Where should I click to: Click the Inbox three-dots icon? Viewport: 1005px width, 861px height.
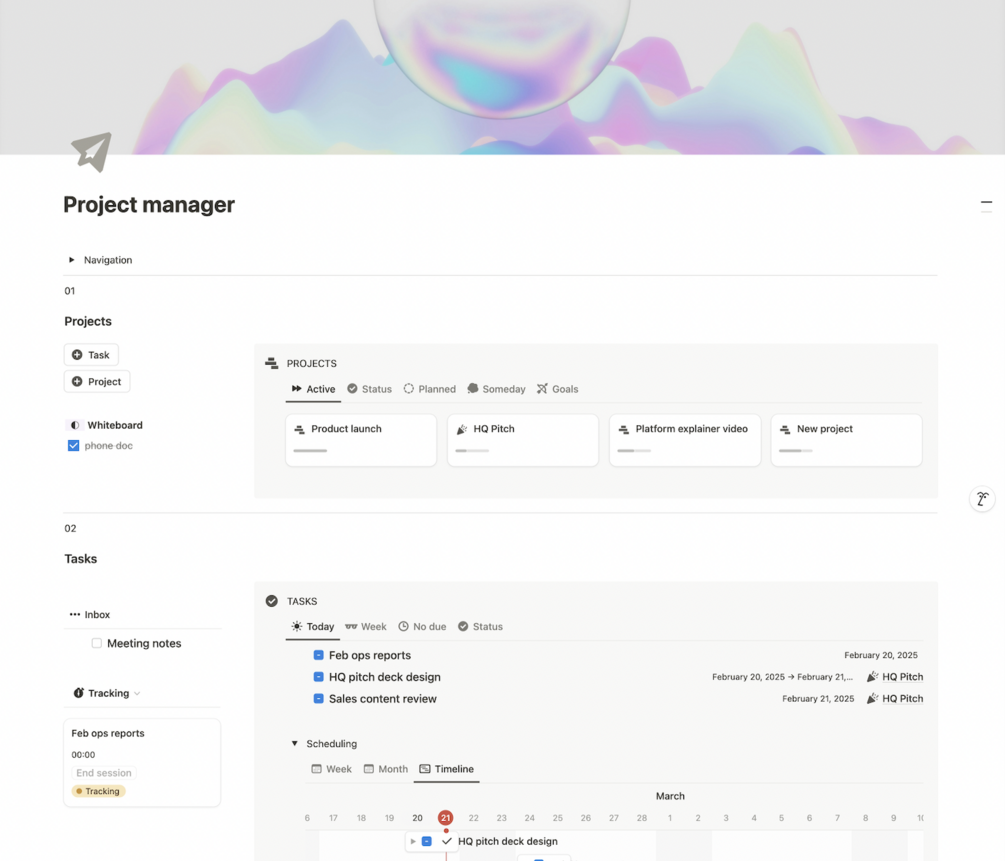pos(75,614)
